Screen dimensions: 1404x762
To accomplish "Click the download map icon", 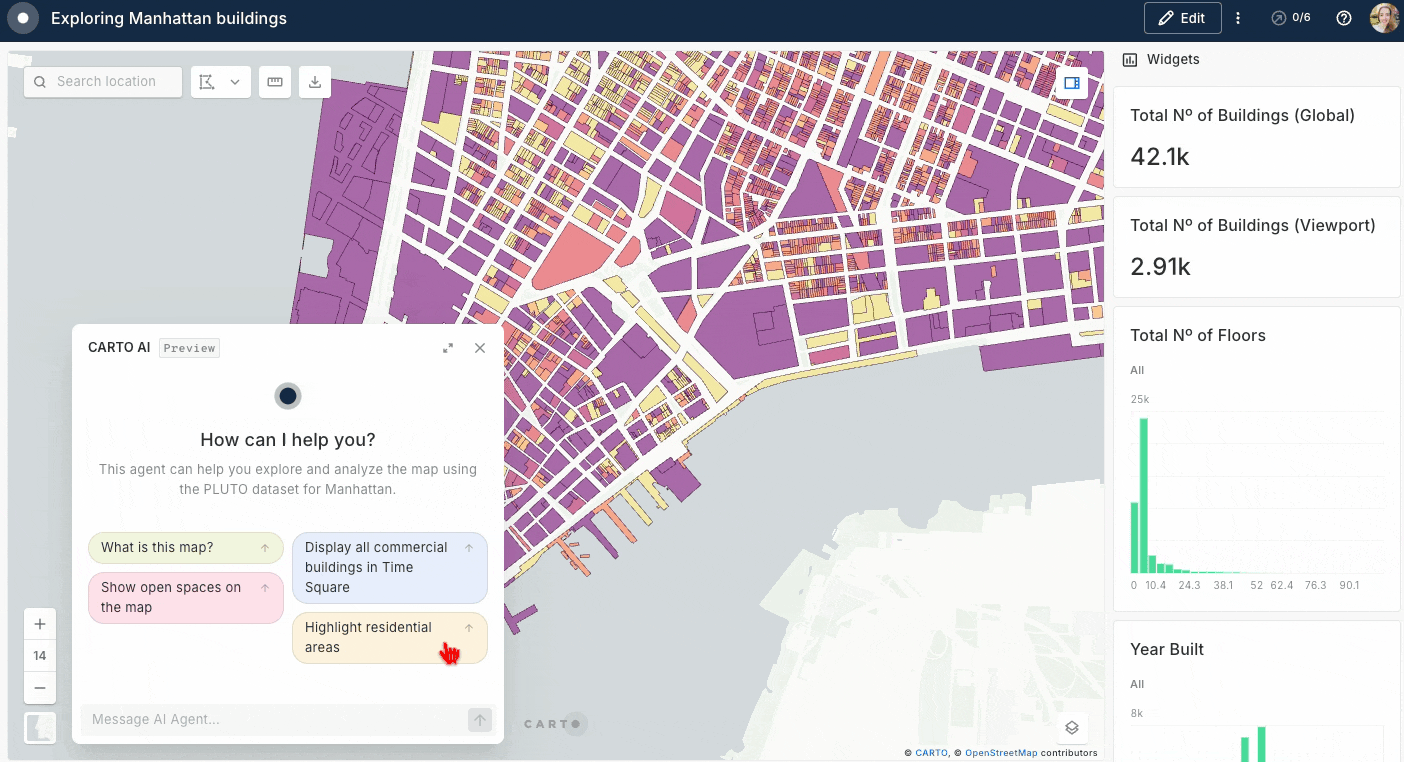I will (x=315, y=82).
